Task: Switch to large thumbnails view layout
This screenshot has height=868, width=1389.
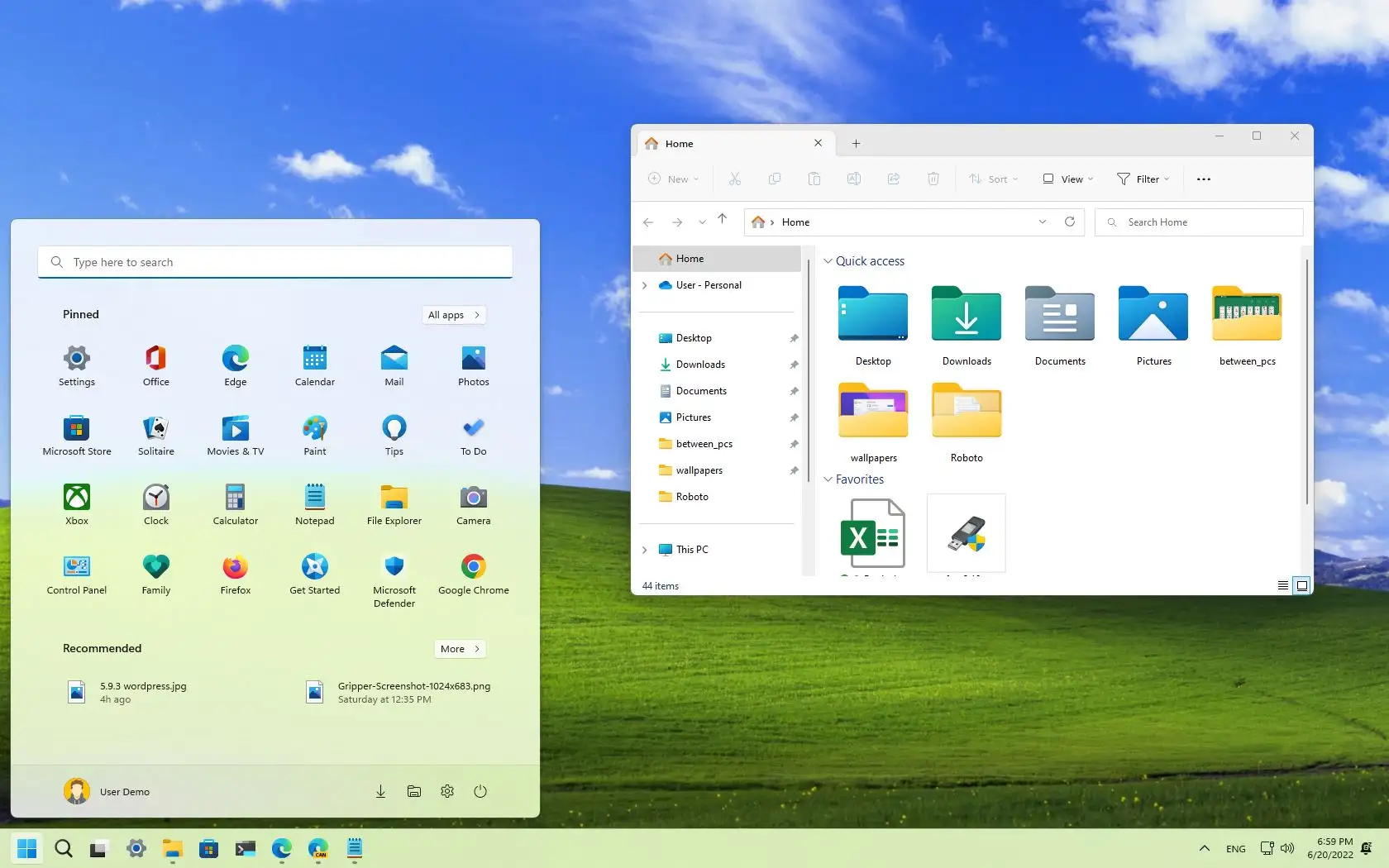Action: tap(1301, 585)
